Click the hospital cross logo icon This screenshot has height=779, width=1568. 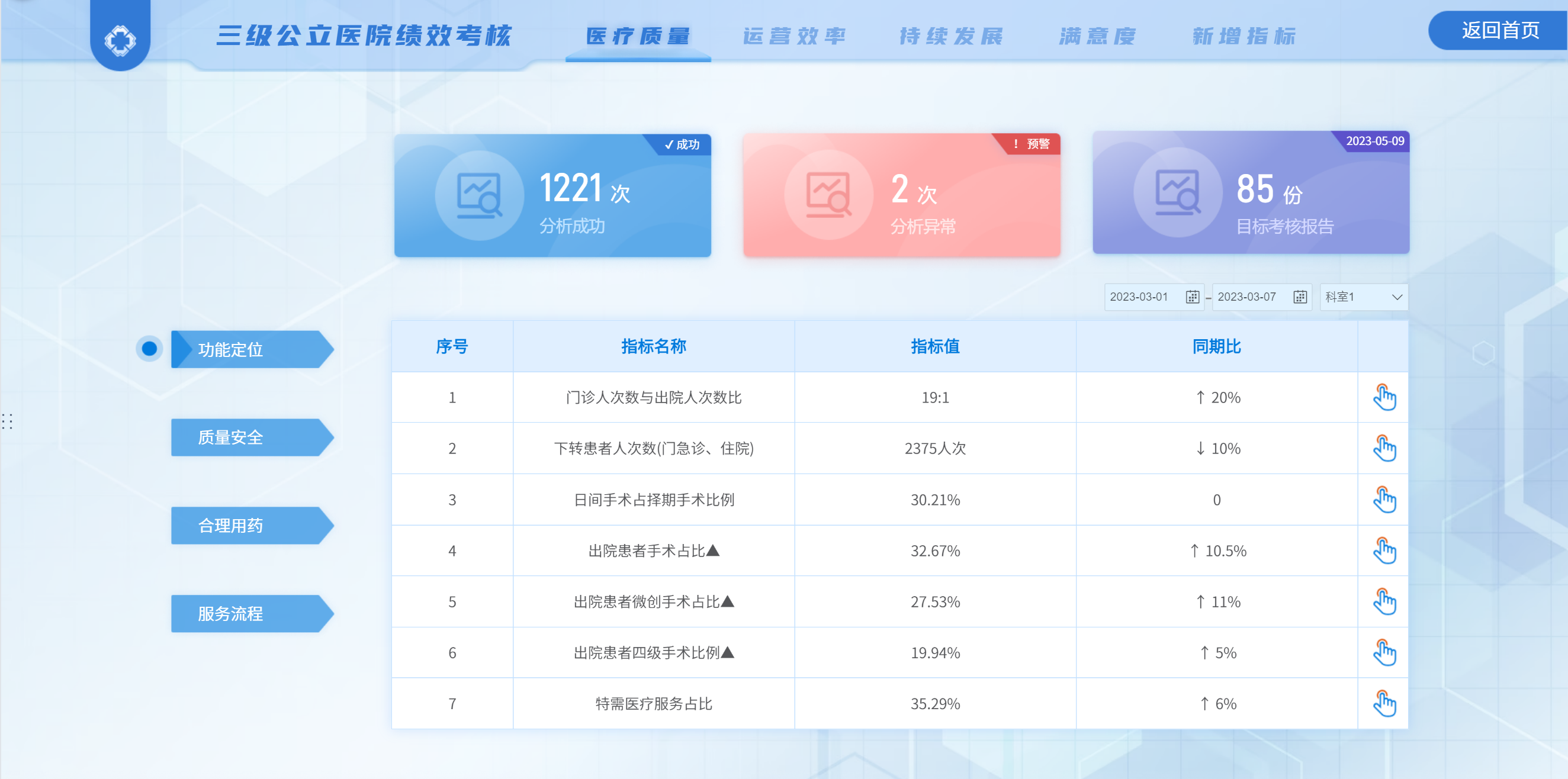click(120, 40)
